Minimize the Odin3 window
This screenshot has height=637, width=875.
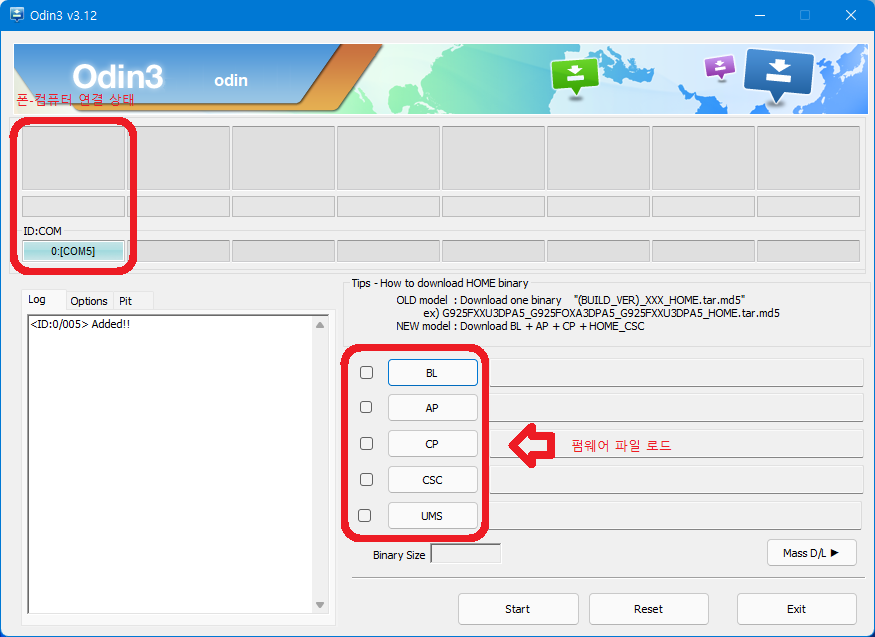coord(759,15)
